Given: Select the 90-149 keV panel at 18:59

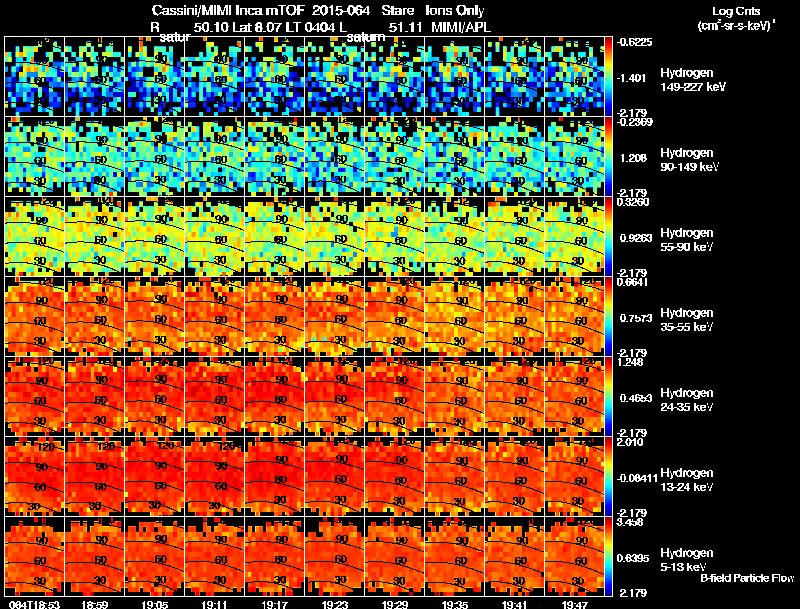Looking at the screenshot, I should [x=94, y=157].
